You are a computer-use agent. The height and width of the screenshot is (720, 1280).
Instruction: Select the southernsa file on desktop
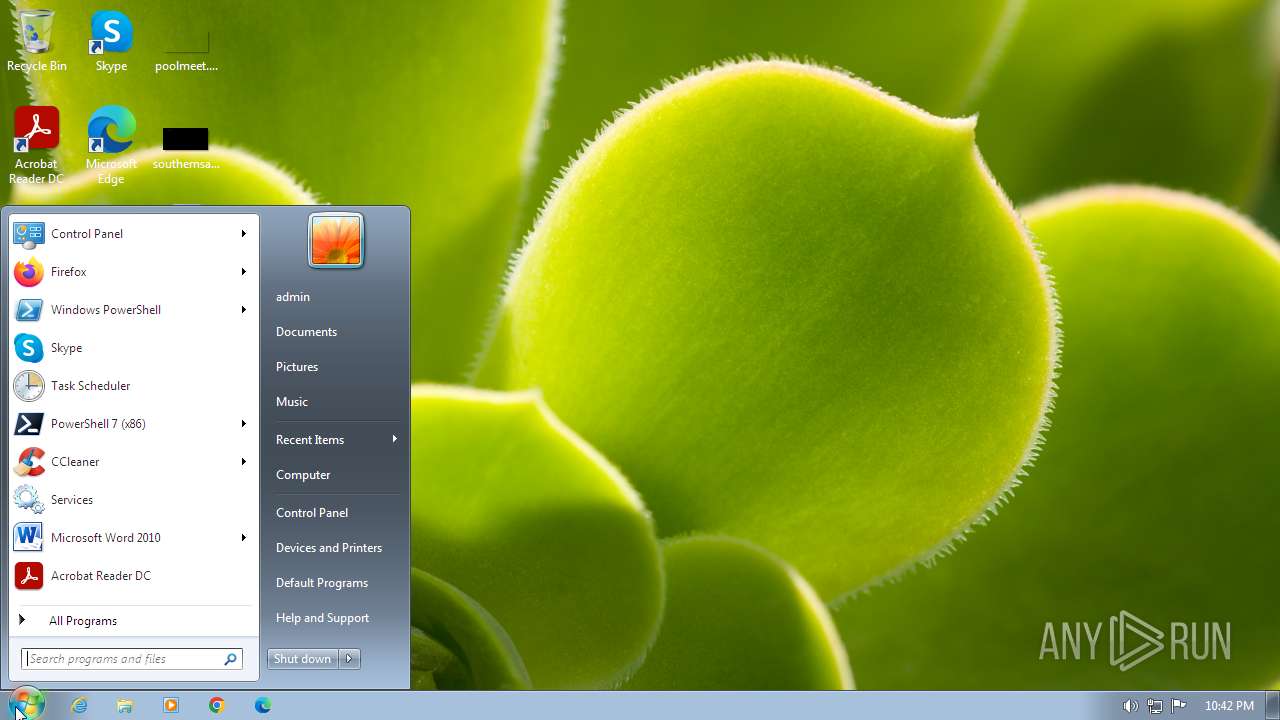pos(186,148)
